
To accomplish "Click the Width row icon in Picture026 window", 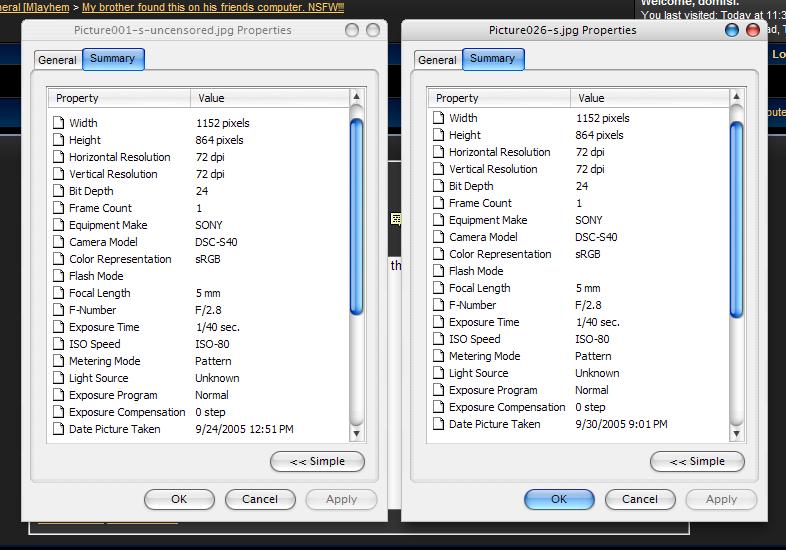I will pos(439,118).
